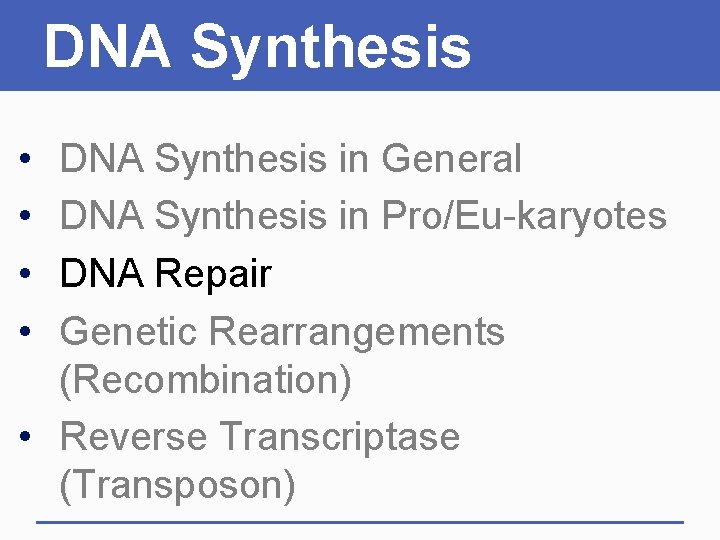Click the "(Recombination)" text
Image resolution: width=720 pixels, height=540 pixels.
(x=205, y=380)
